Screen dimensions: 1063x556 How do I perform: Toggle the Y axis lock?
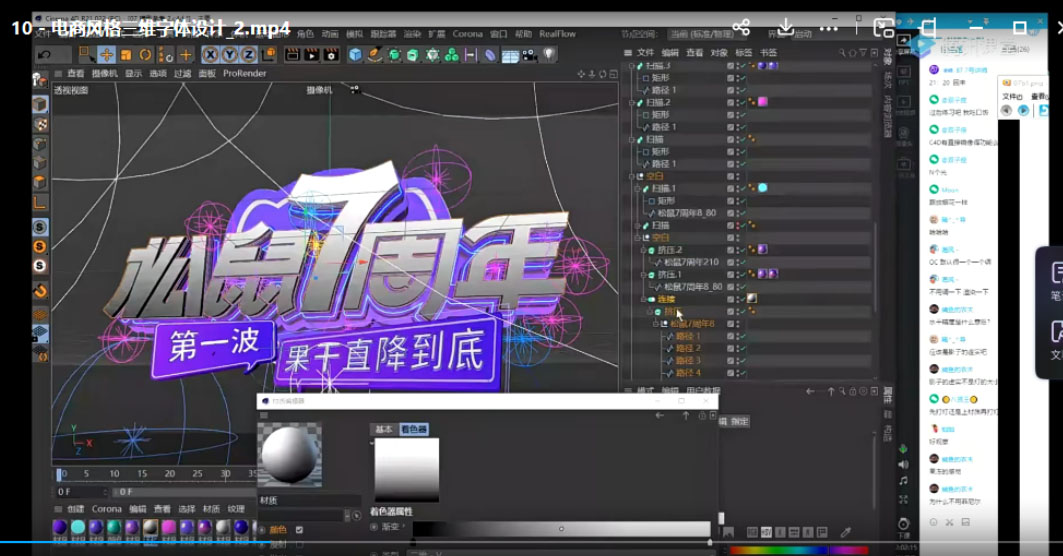click(x=230, y=54)
